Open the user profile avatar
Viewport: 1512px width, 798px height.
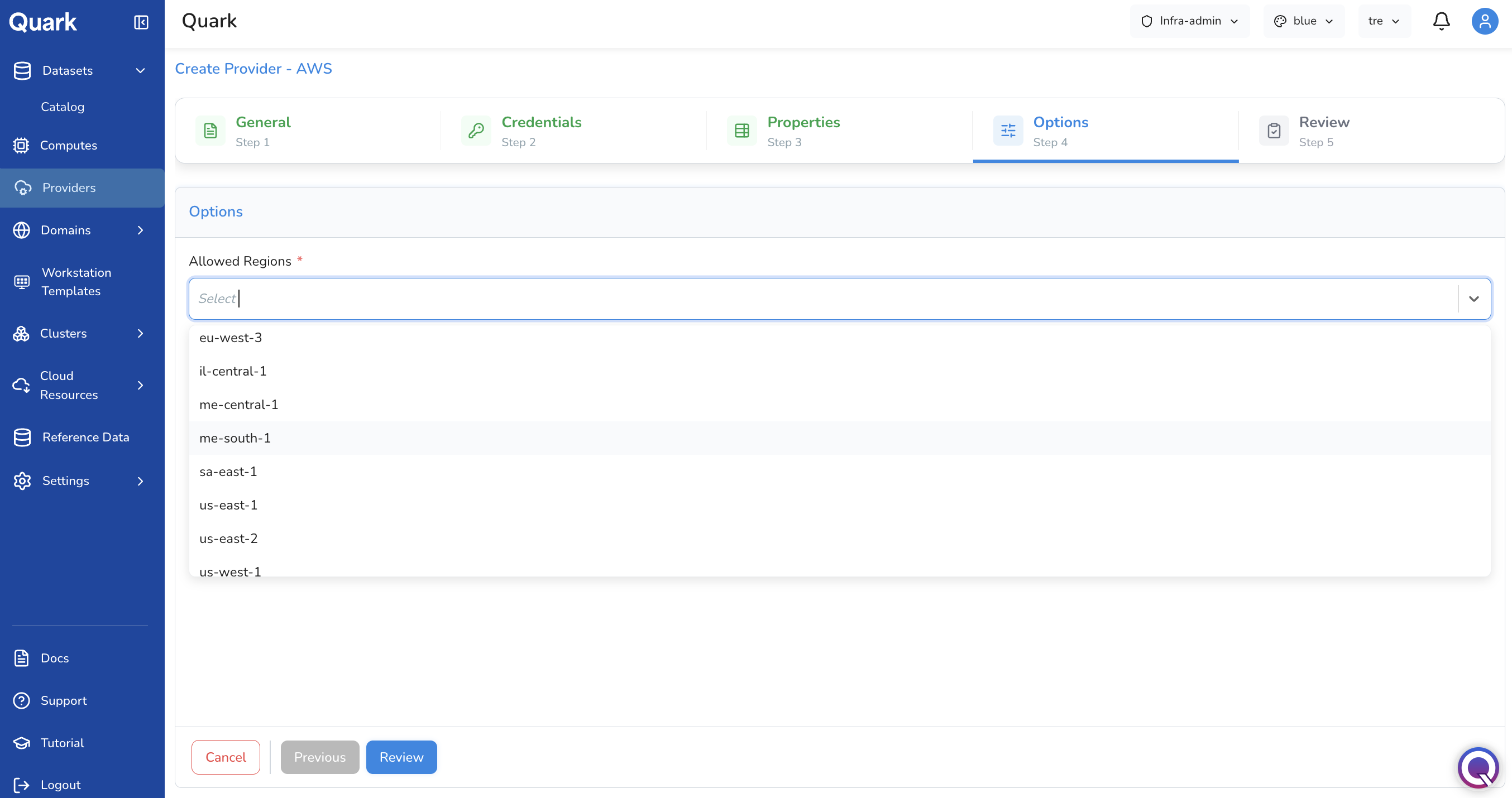coord(1485,21)
